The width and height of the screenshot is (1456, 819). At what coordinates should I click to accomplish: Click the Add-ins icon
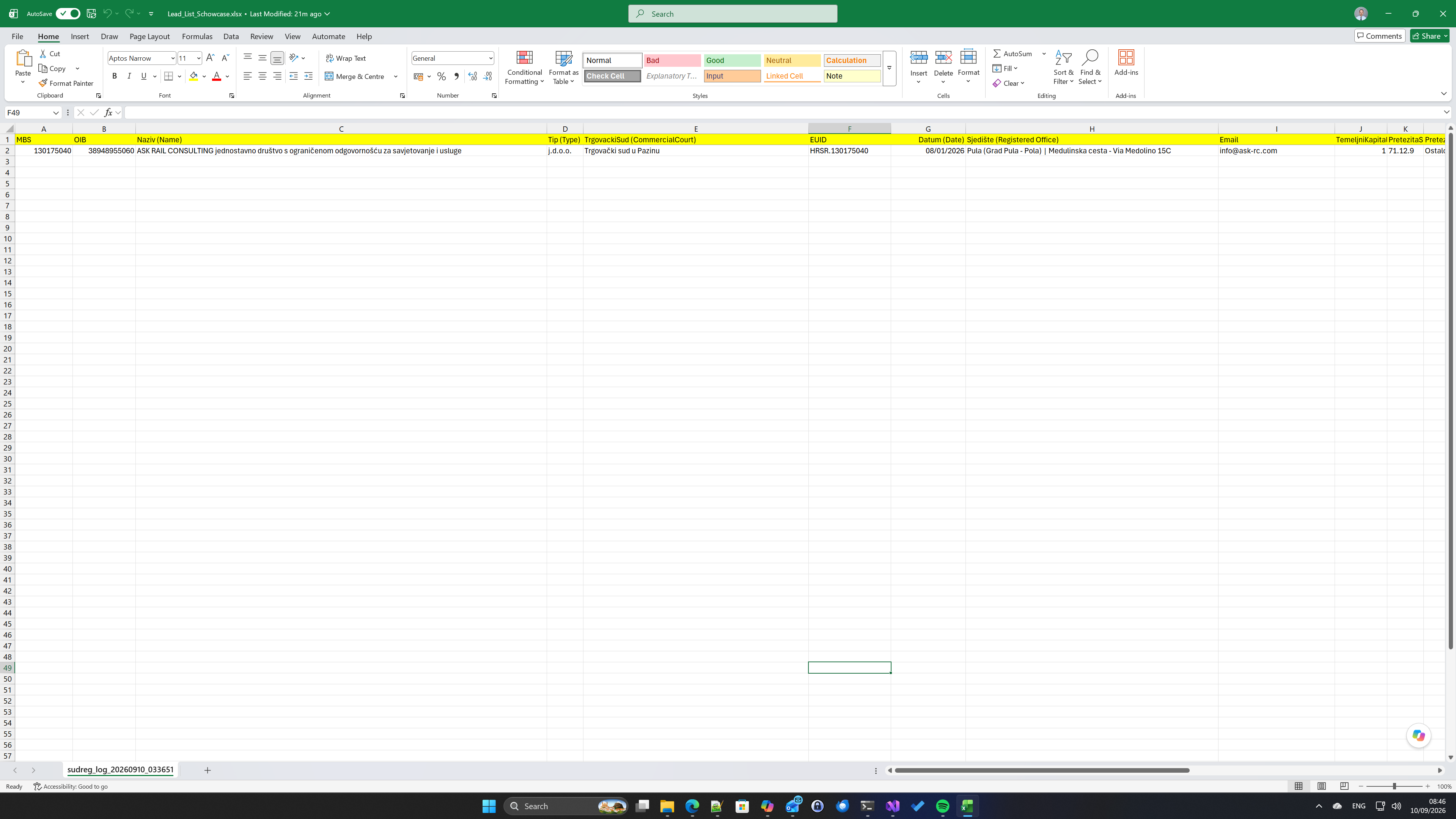tap(1126, 58)
